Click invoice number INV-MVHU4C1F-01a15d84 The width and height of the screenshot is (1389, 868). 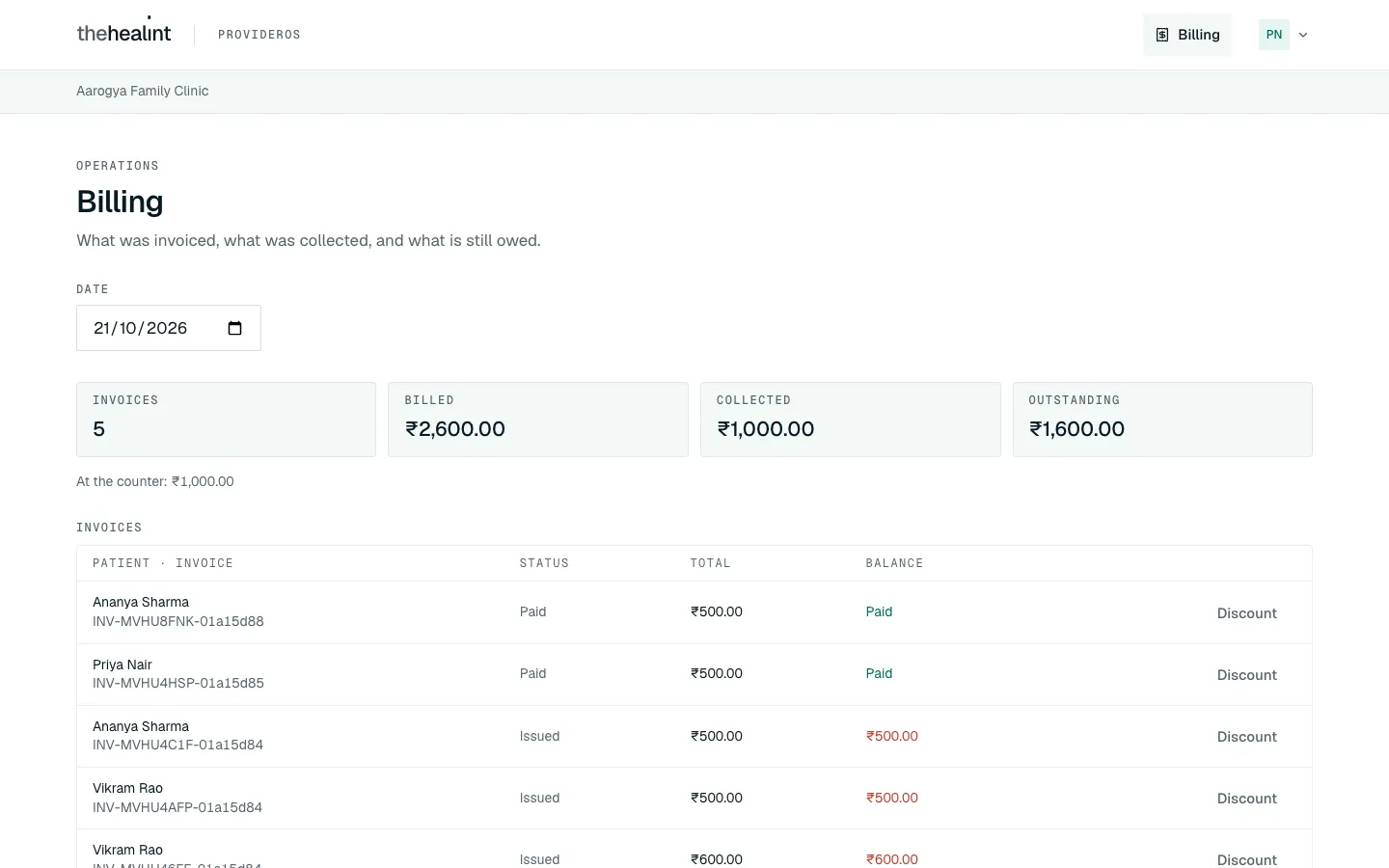coord(177,745)
